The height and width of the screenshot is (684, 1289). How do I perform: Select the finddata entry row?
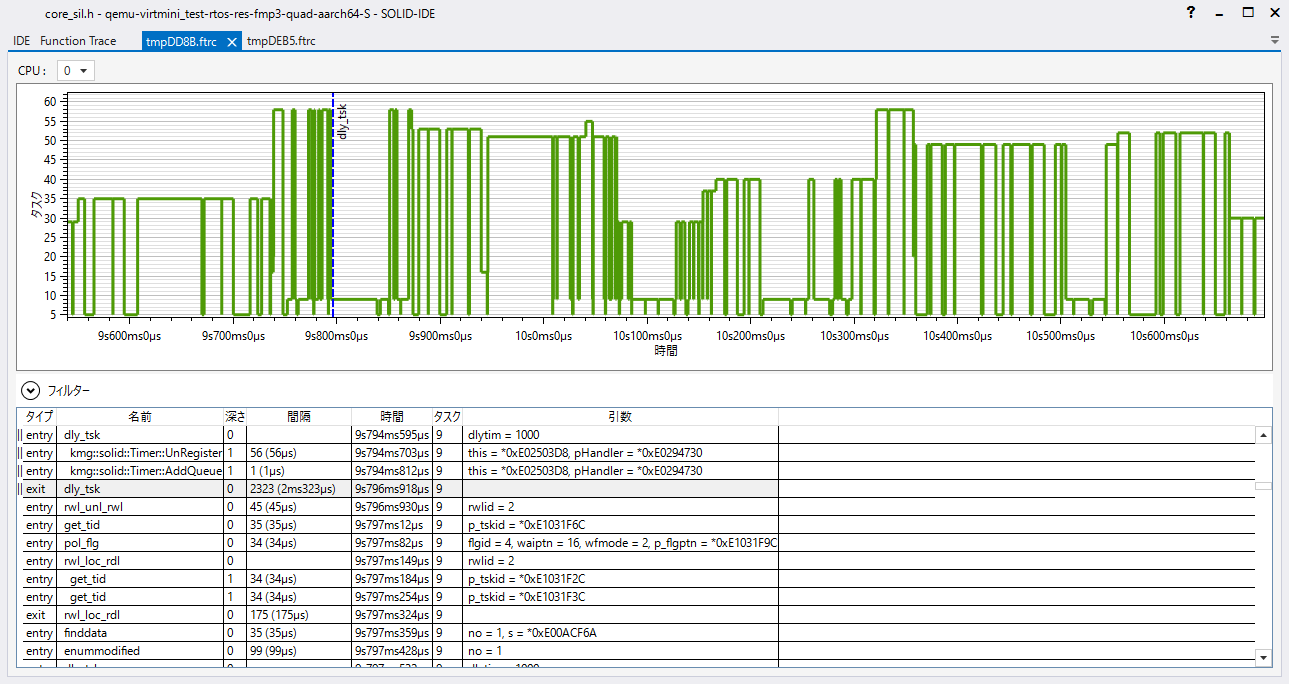click(x=87, y=633)
